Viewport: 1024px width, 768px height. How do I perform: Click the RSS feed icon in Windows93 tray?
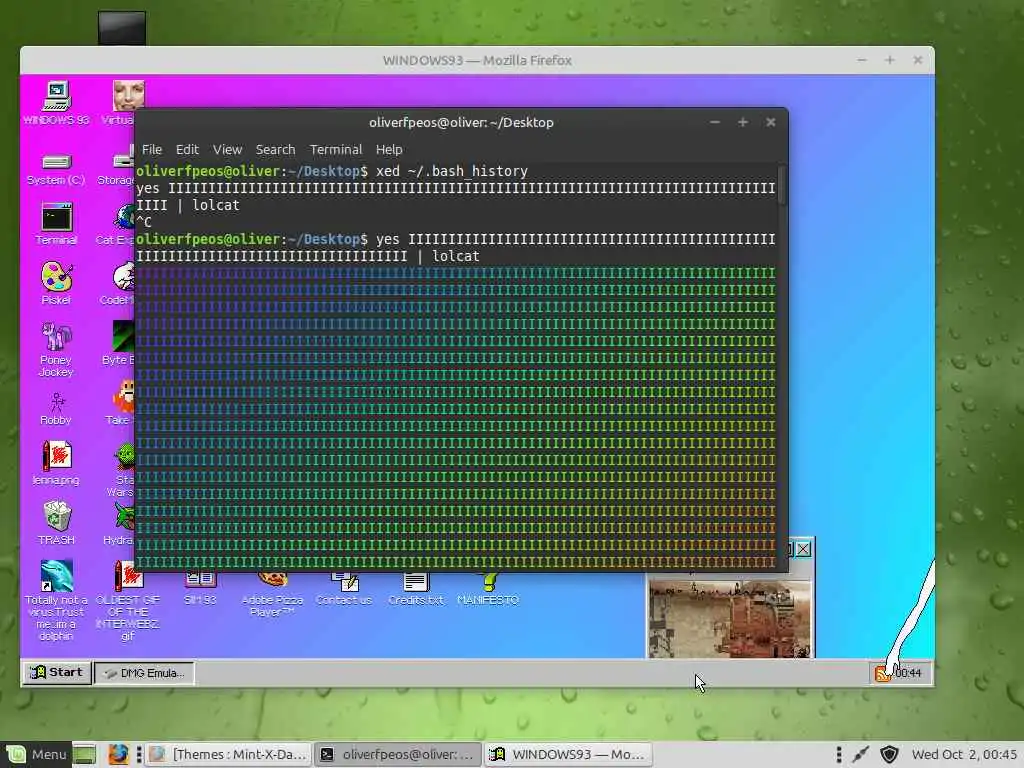pyautogui.click(x=882, y=673)
